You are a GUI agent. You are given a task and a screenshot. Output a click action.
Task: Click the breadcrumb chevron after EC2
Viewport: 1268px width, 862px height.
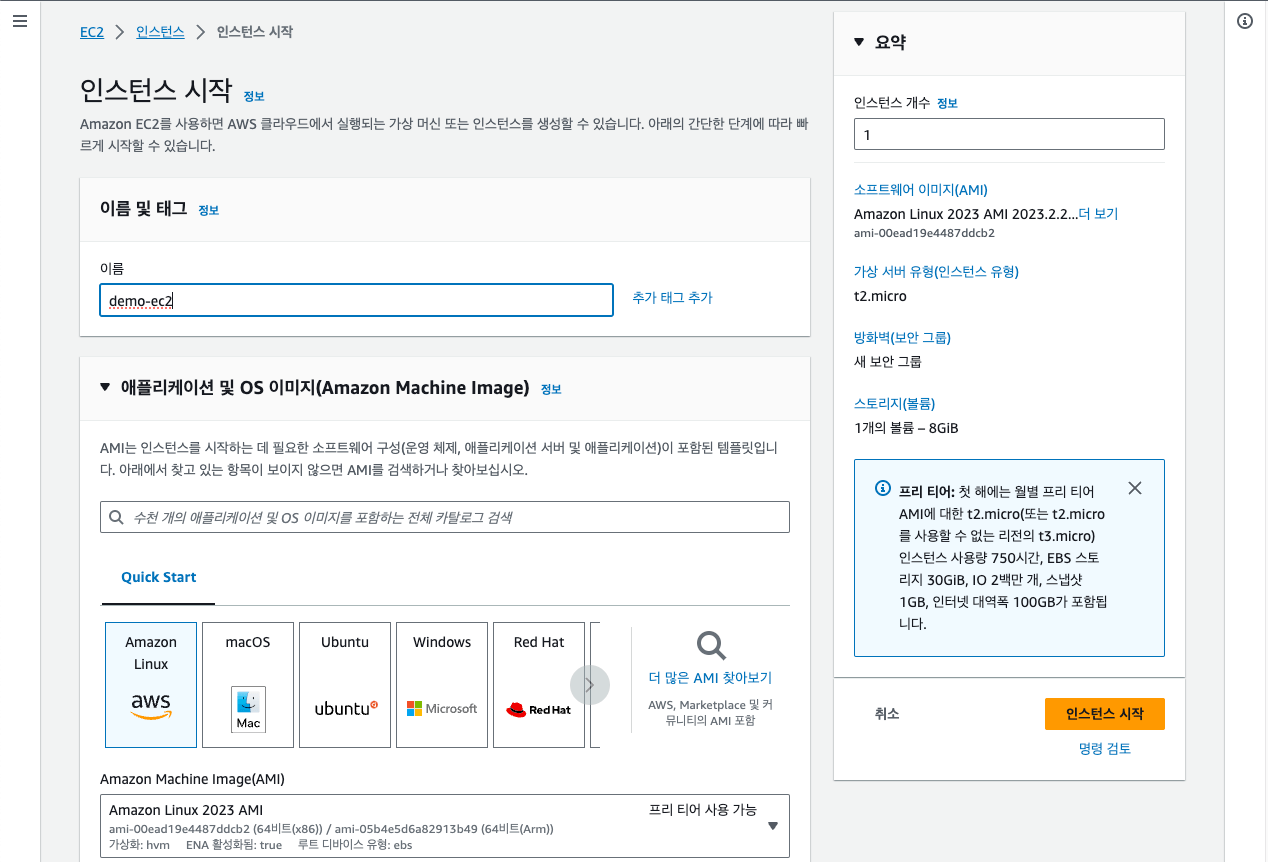point(120,32)
